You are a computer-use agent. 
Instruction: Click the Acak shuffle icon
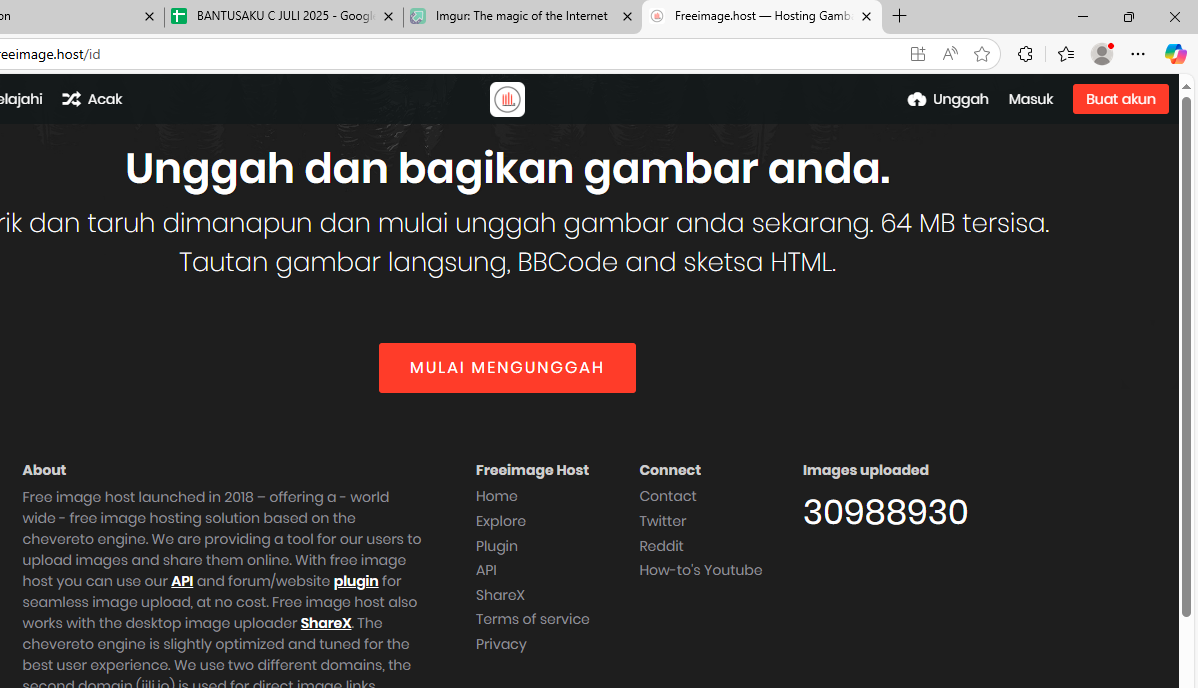pyautogui.click(x=71, y=99)
